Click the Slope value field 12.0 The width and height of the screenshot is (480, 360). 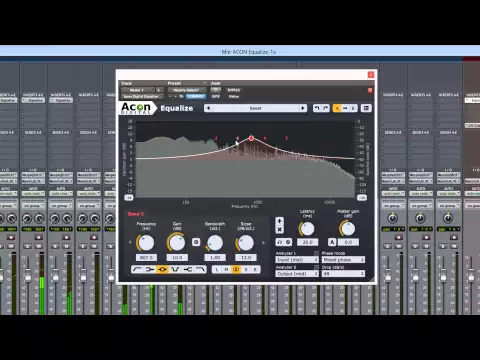(246, 257)
